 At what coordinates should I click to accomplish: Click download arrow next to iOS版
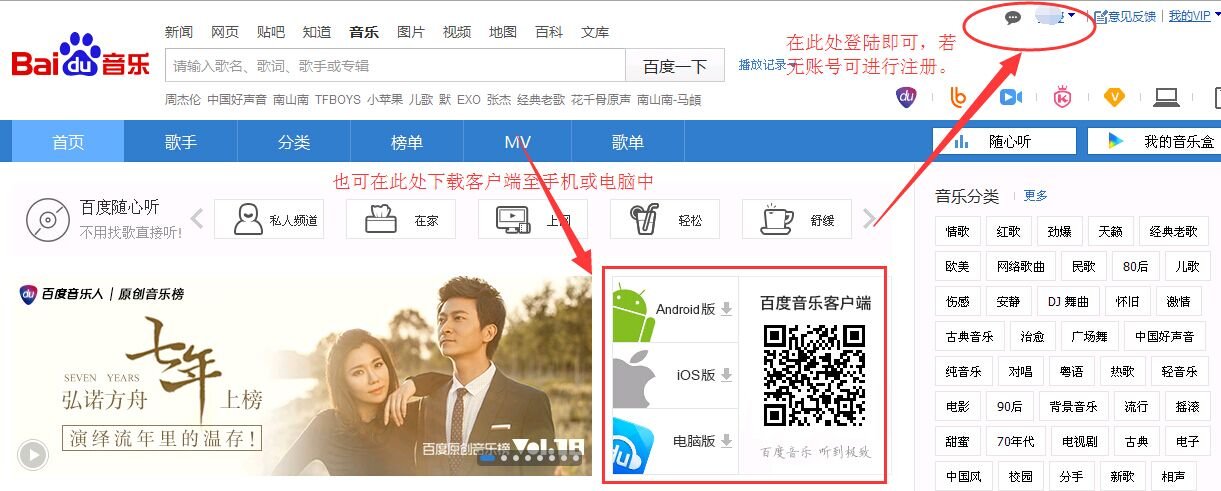pyautogui.click(x=727, y=375)
